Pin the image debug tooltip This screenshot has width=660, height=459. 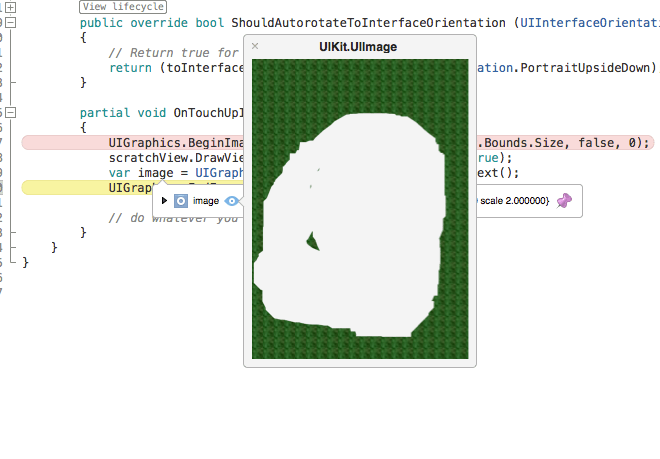pyautogui.click(x=565, y=201)
